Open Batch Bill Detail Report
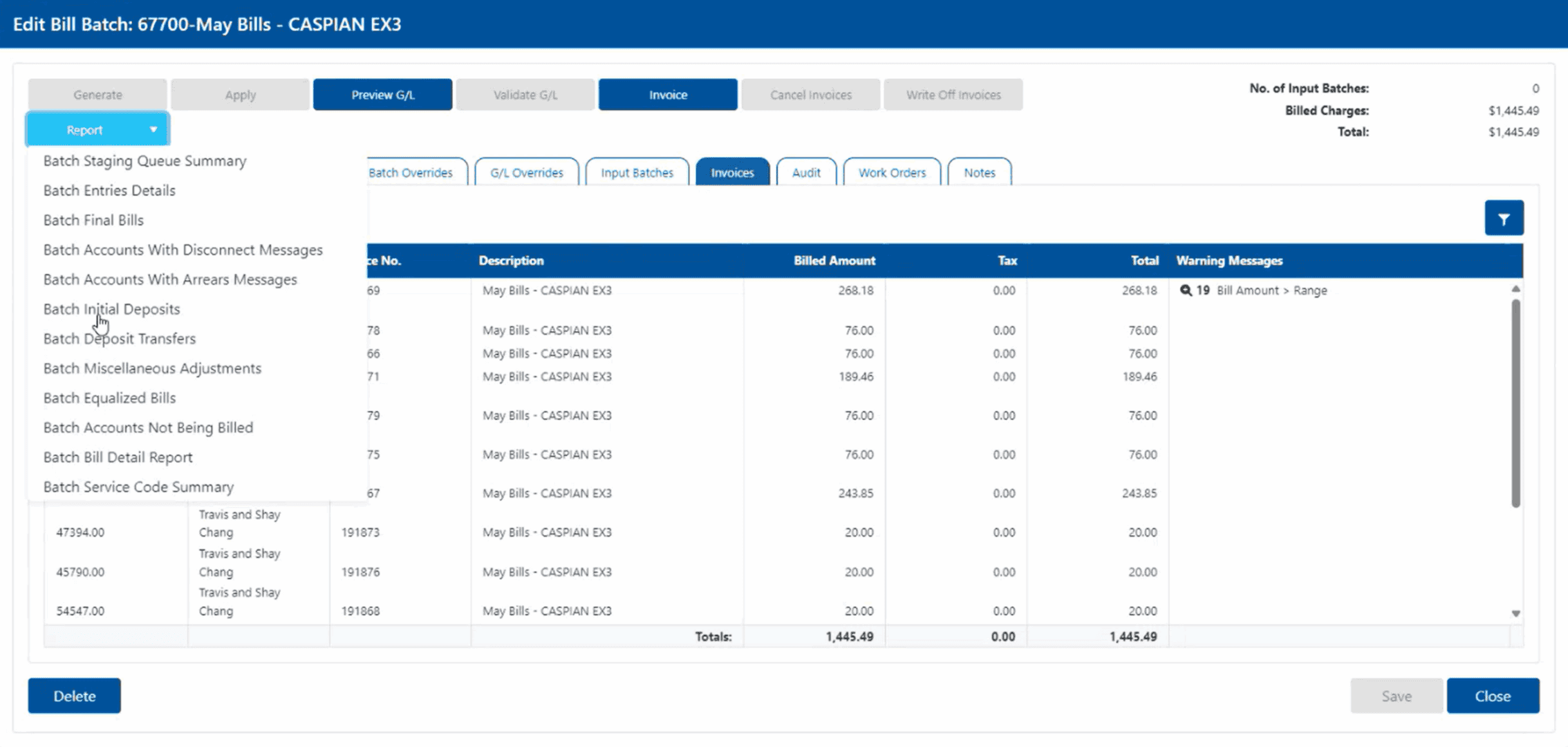 tap(118, 457)
